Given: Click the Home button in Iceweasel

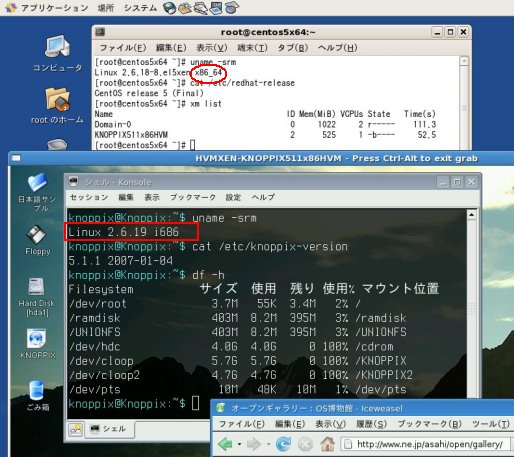Looking at the screenshot, I should click(328, 444).
